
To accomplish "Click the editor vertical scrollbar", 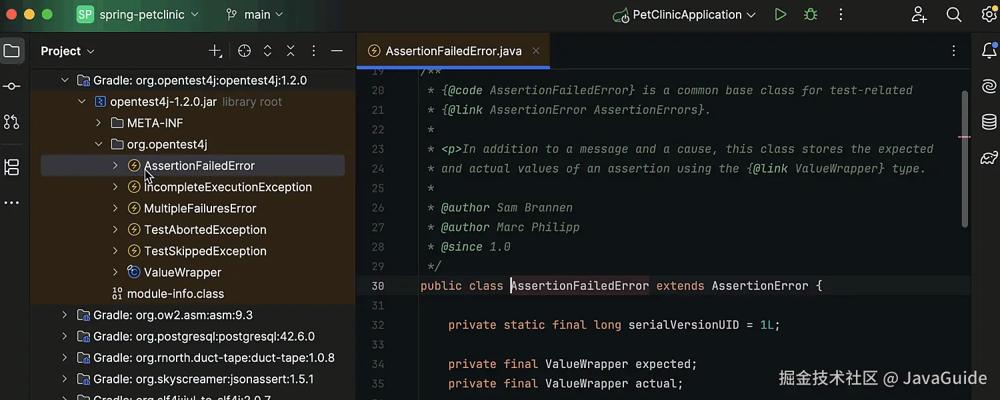I will pyautogui.click(x=965, y=158).
